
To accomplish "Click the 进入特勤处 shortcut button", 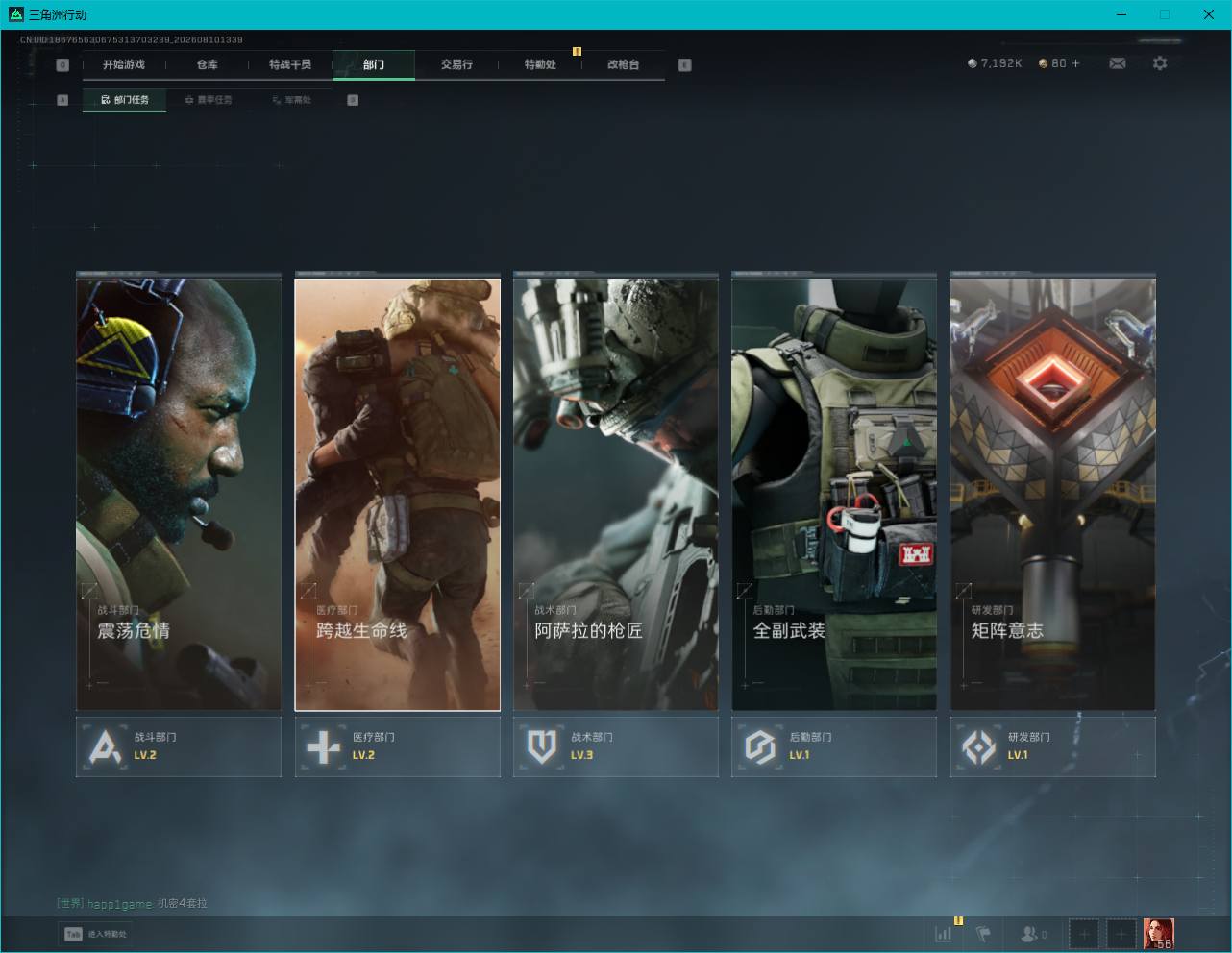I will tap(95, 934).
